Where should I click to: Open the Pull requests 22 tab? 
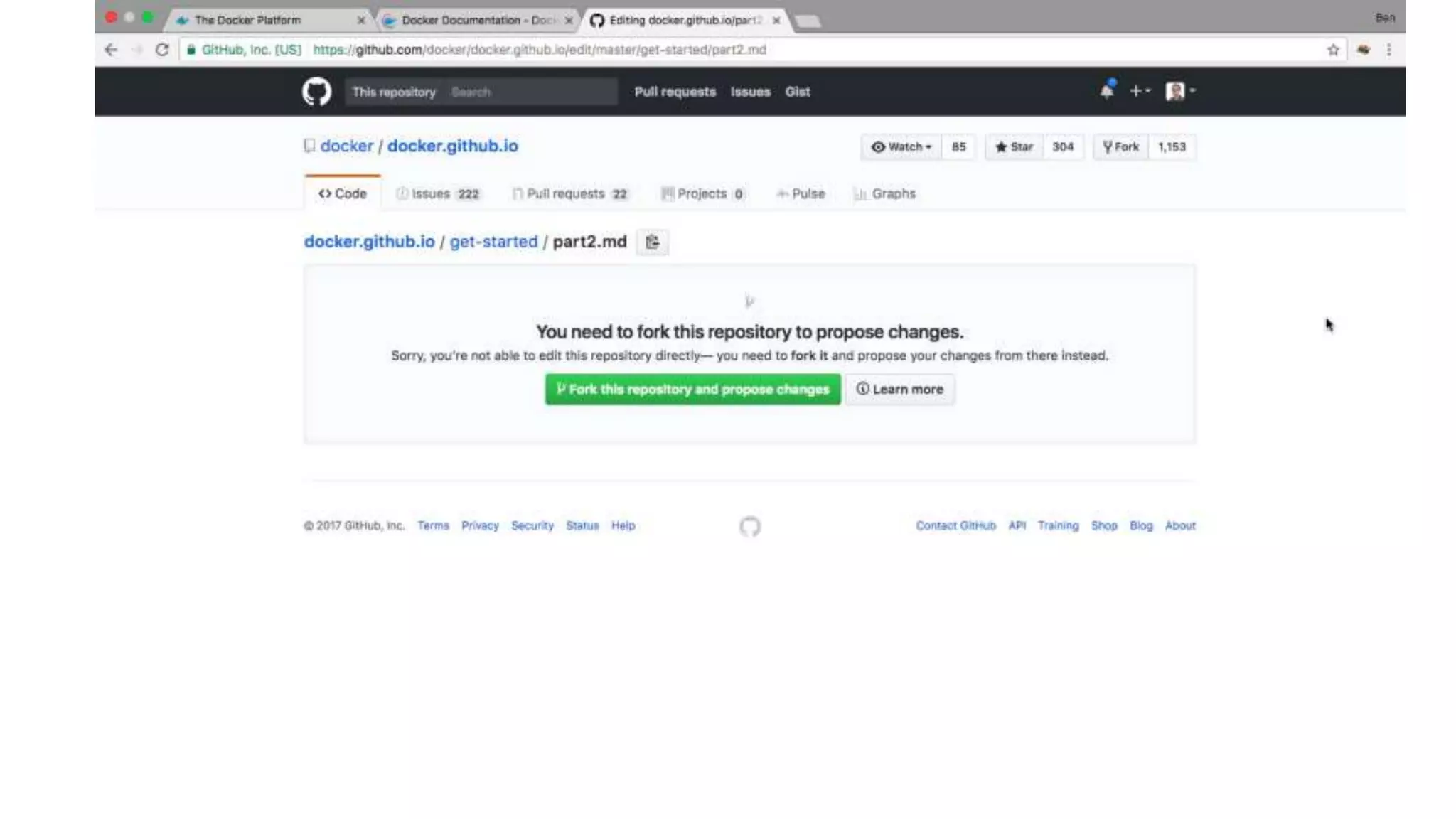pyautogui.click(x=570, y=194)
